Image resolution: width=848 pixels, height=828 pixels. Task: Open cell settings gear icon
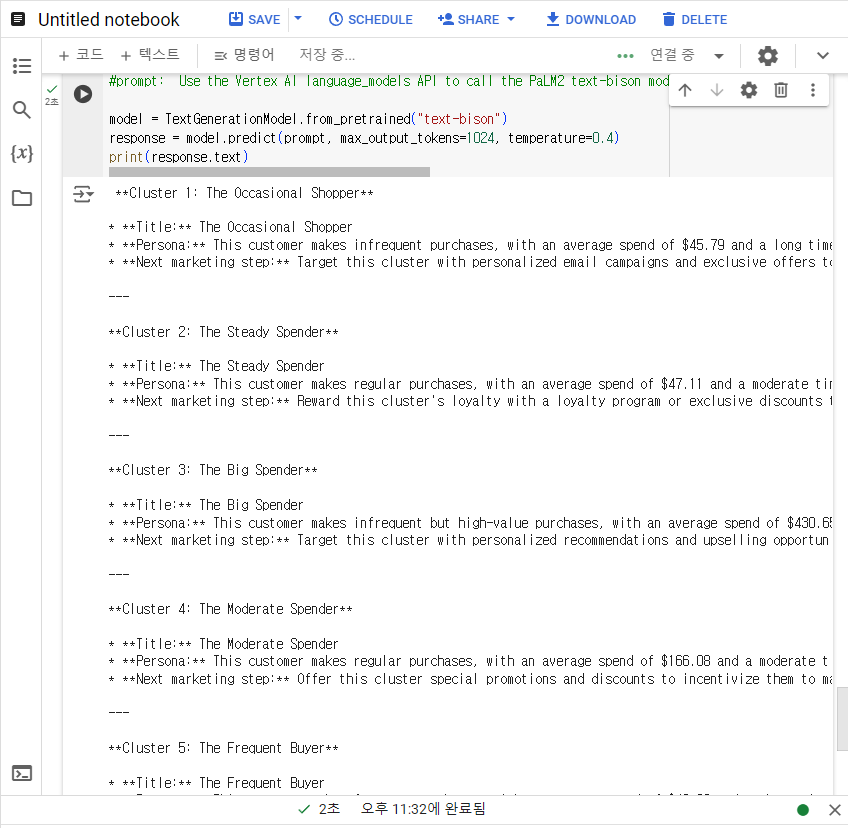pyautogui.click(x=748, y=90)
